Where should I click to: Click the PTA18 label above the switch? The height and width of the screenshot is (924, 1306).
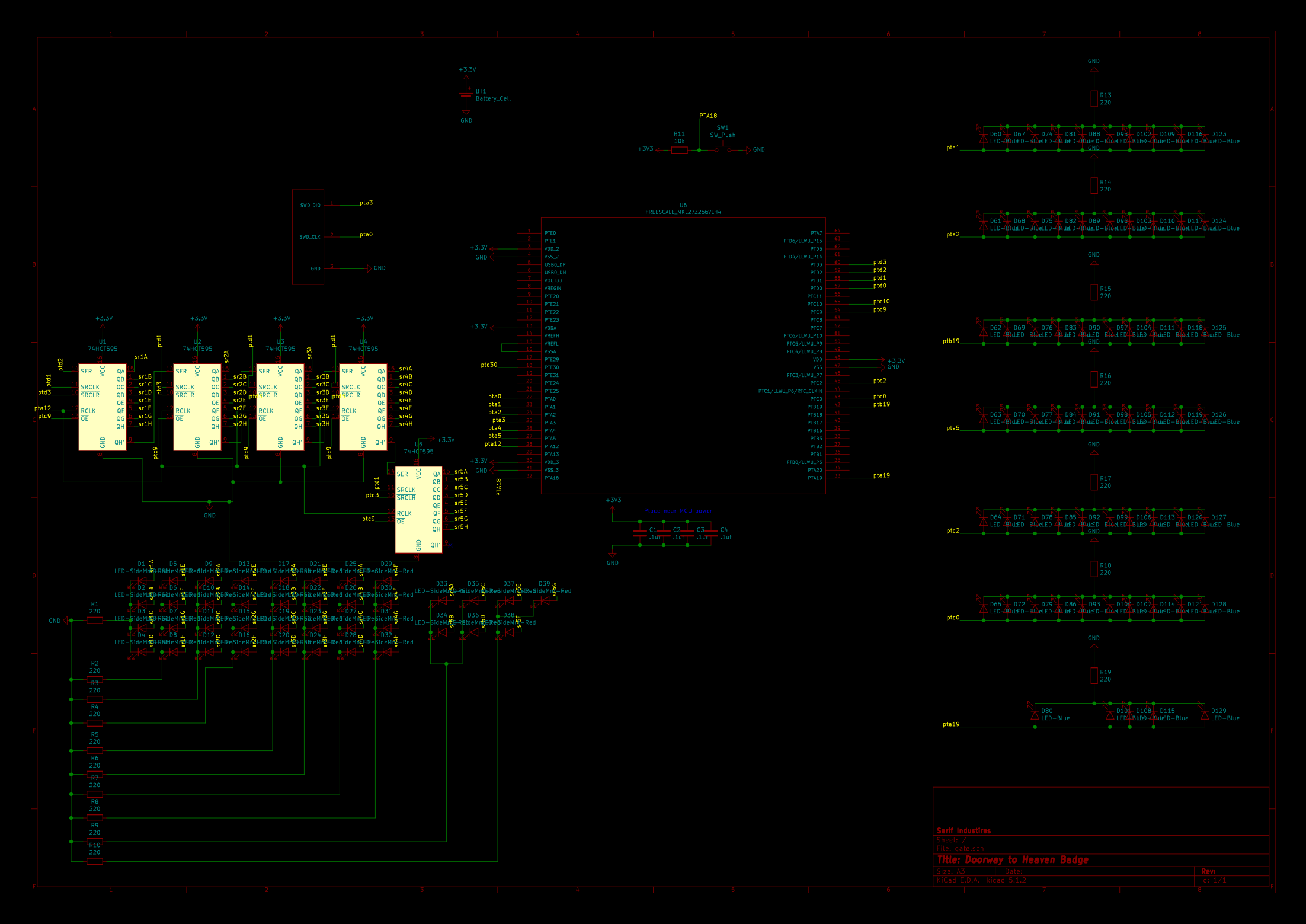(708, 116)
